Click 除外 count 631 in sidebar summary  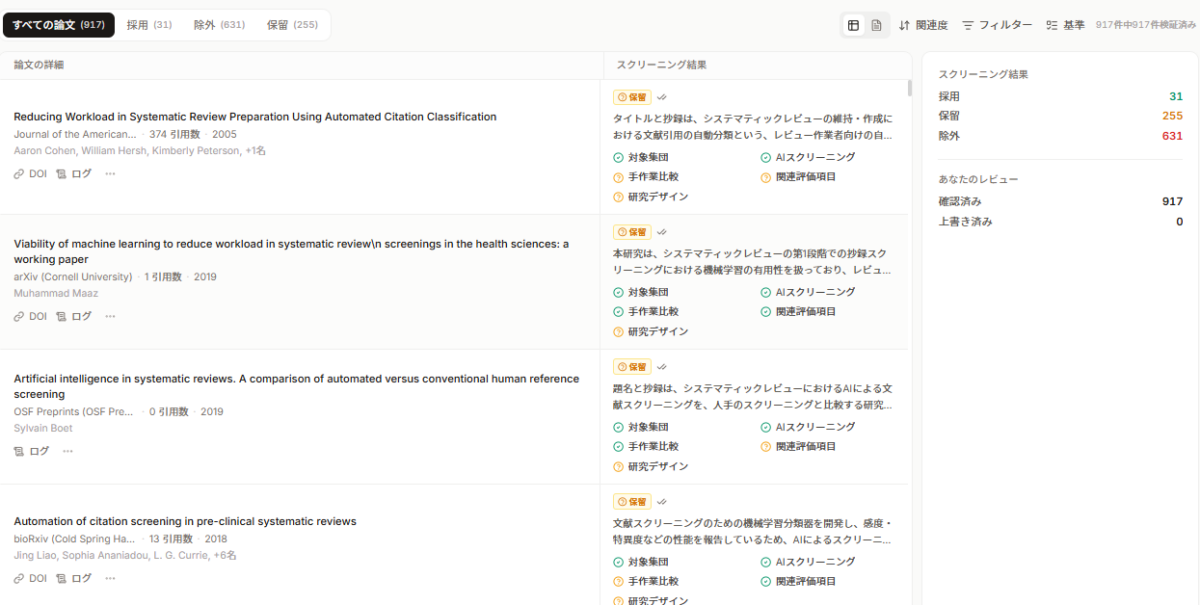(x=1173, y=135)
